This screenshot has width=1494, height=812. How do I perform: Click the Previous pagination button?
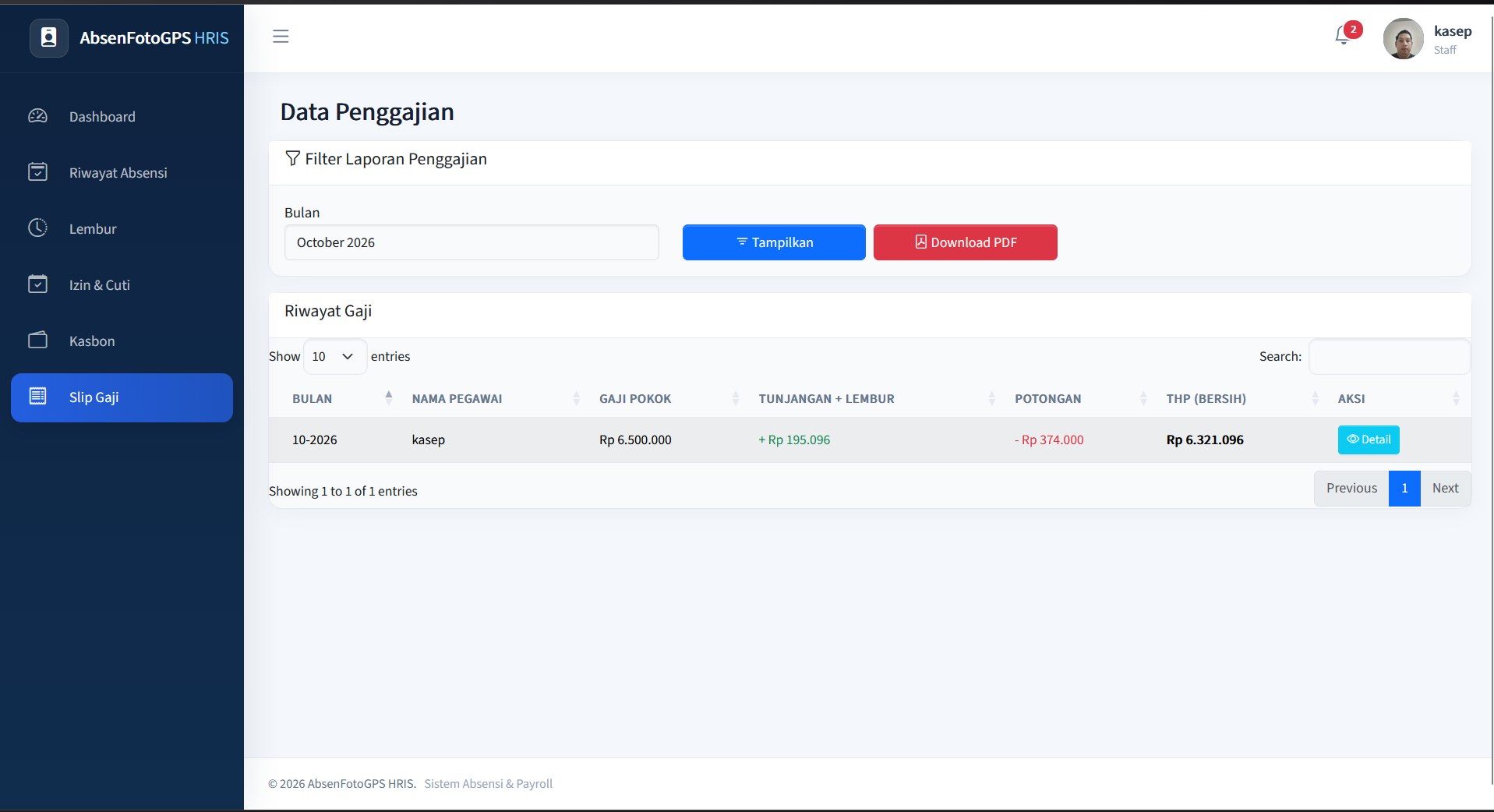click(1351, 488)
